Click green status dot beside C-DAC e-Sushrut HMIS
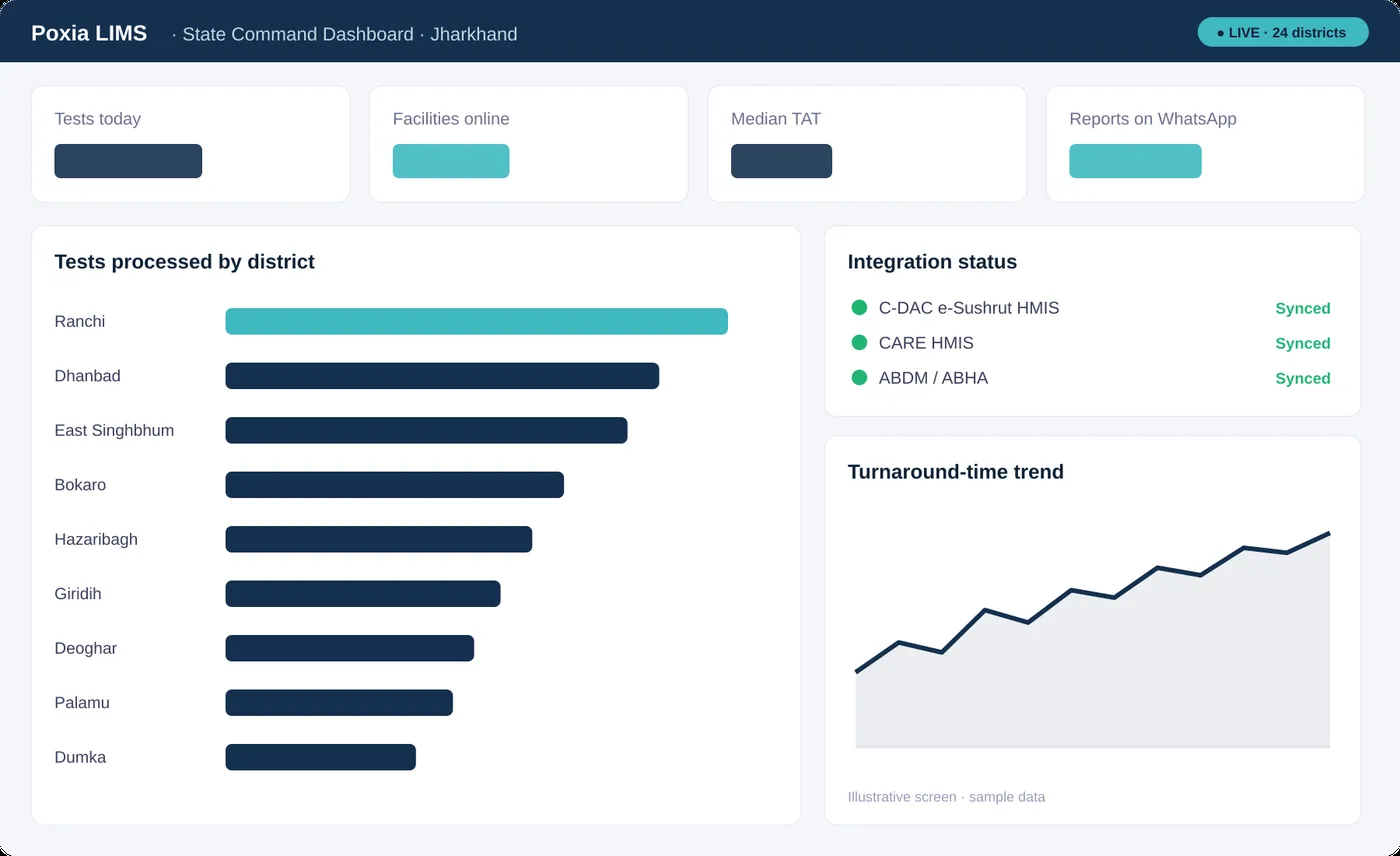1400x856 pixels. point(859,308)
